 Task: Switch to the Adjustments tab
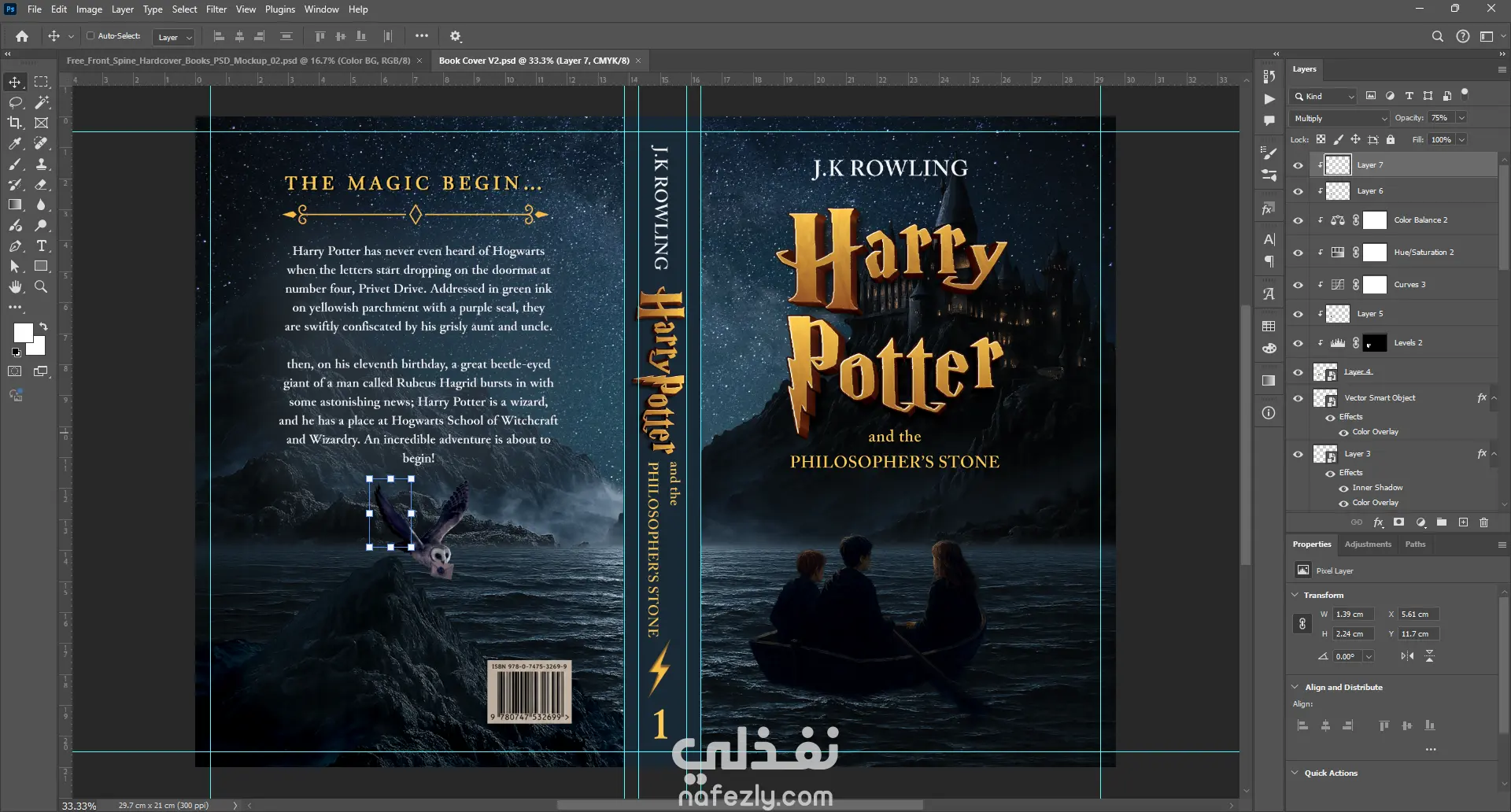(1368, 544)
